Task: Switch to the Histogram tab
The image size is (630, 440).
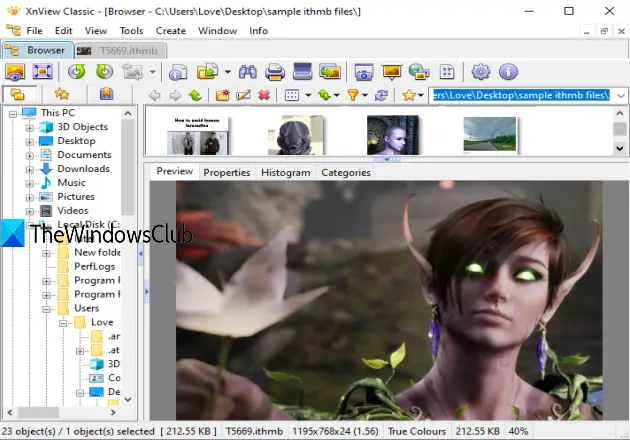Action: click(285, 172)
